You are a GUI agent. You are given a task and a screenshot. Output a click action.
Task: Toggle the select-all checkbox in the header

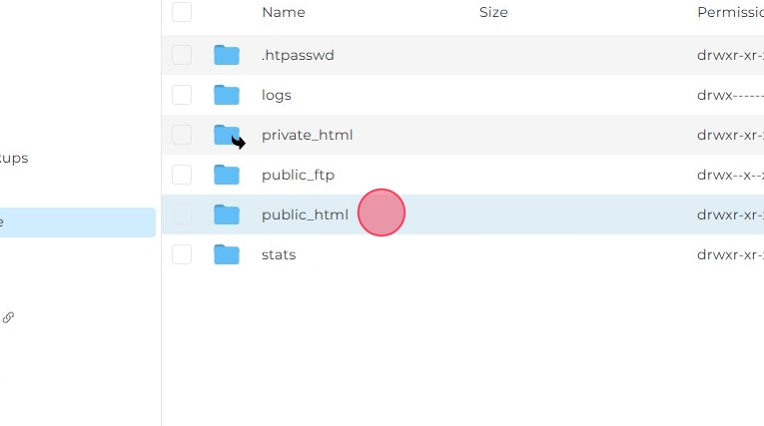[181, 12]
